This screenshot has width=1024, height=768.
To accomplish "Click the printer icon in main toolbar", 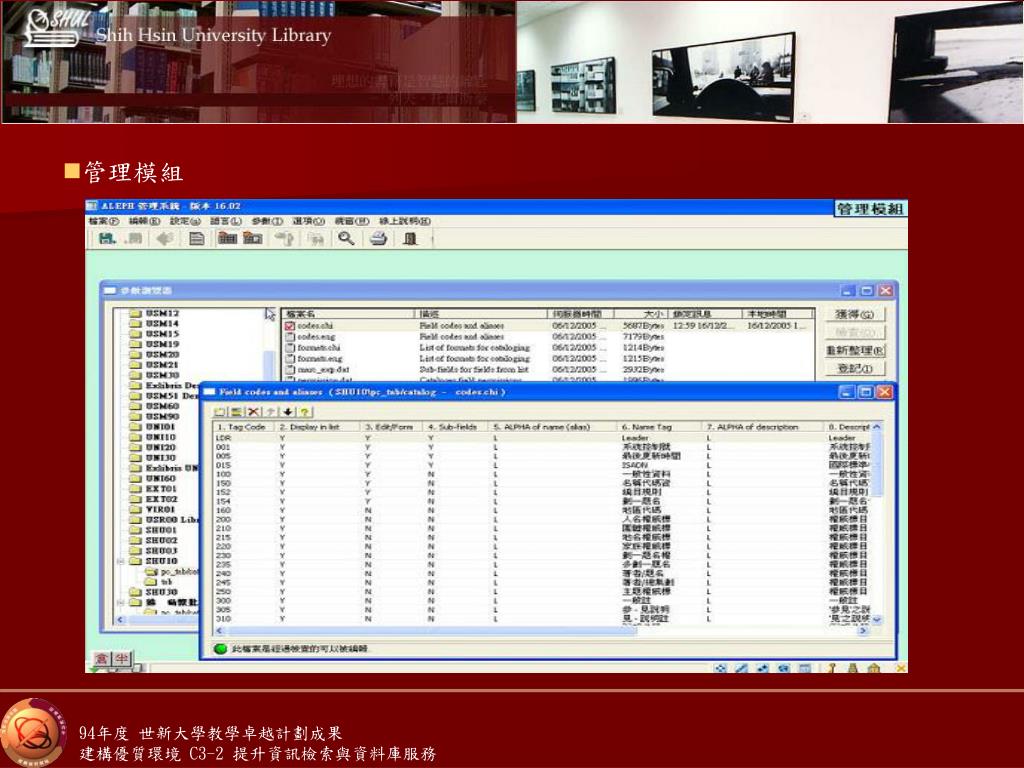I will click(x=378, y=238).
